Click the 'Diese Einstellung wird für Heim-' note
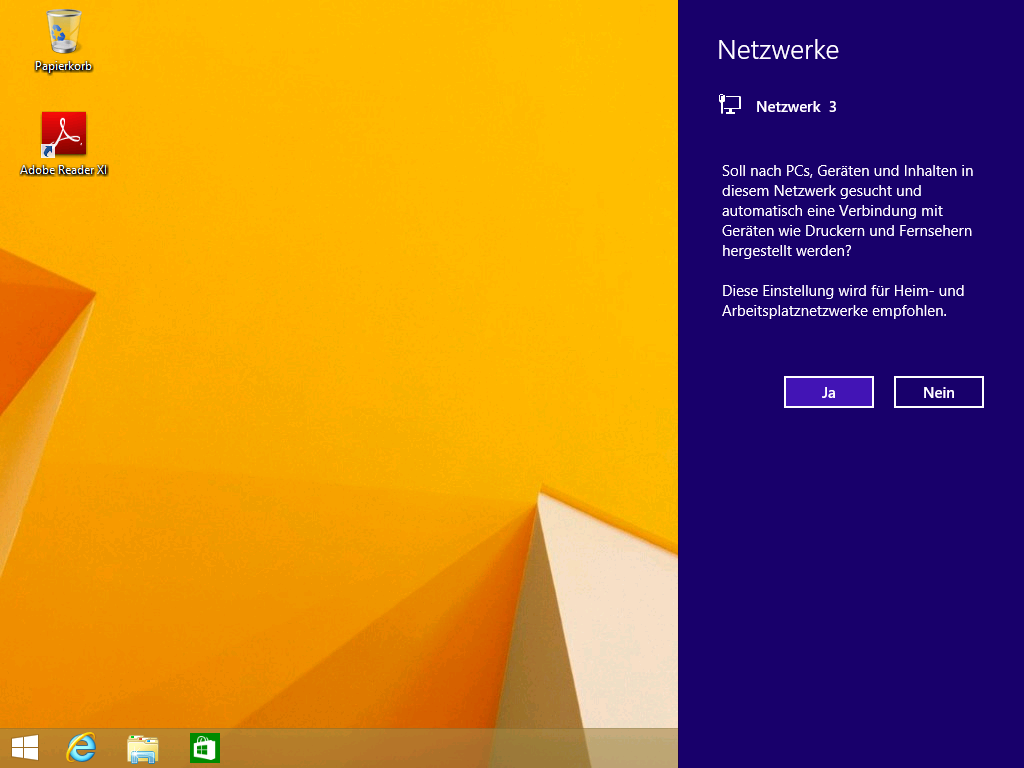This screenshot has height=768, width=1024. coord(842,300)
